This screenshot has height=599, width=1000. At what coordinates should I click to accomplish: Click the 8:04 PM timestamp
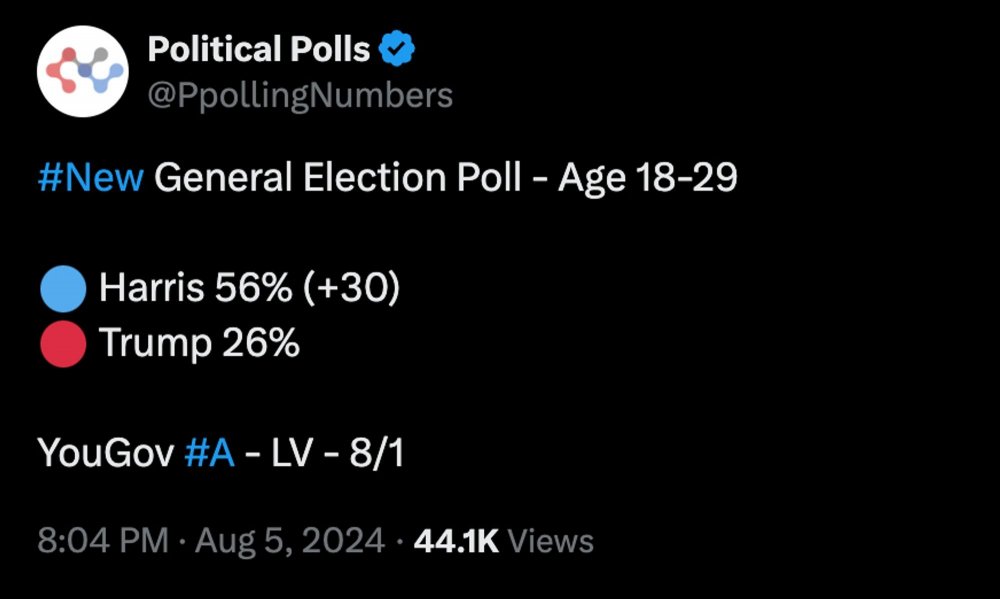[103, 541]
